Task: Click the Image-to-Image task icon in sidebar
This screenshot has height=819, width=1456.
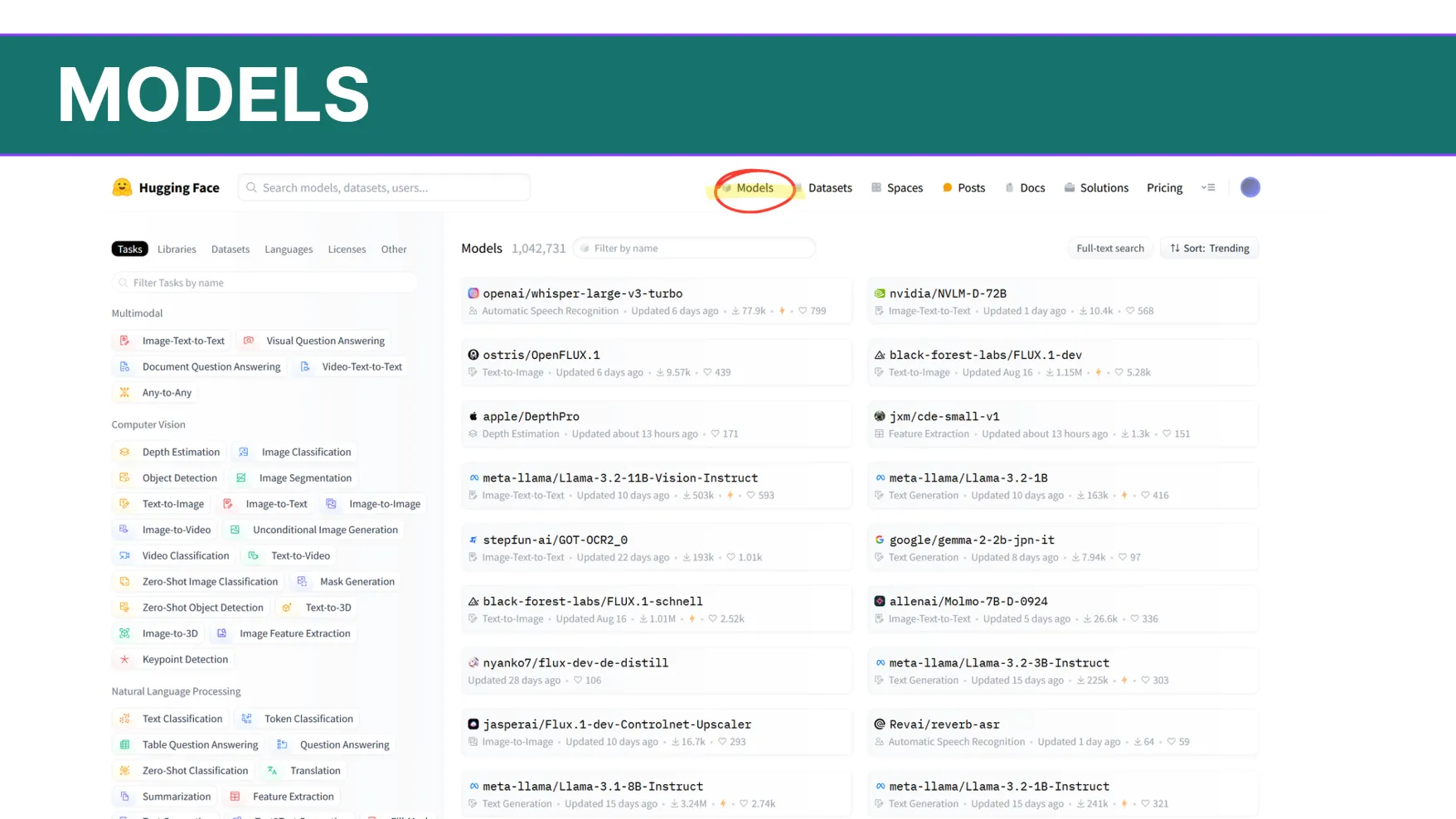Action: [x=332, y=503]
